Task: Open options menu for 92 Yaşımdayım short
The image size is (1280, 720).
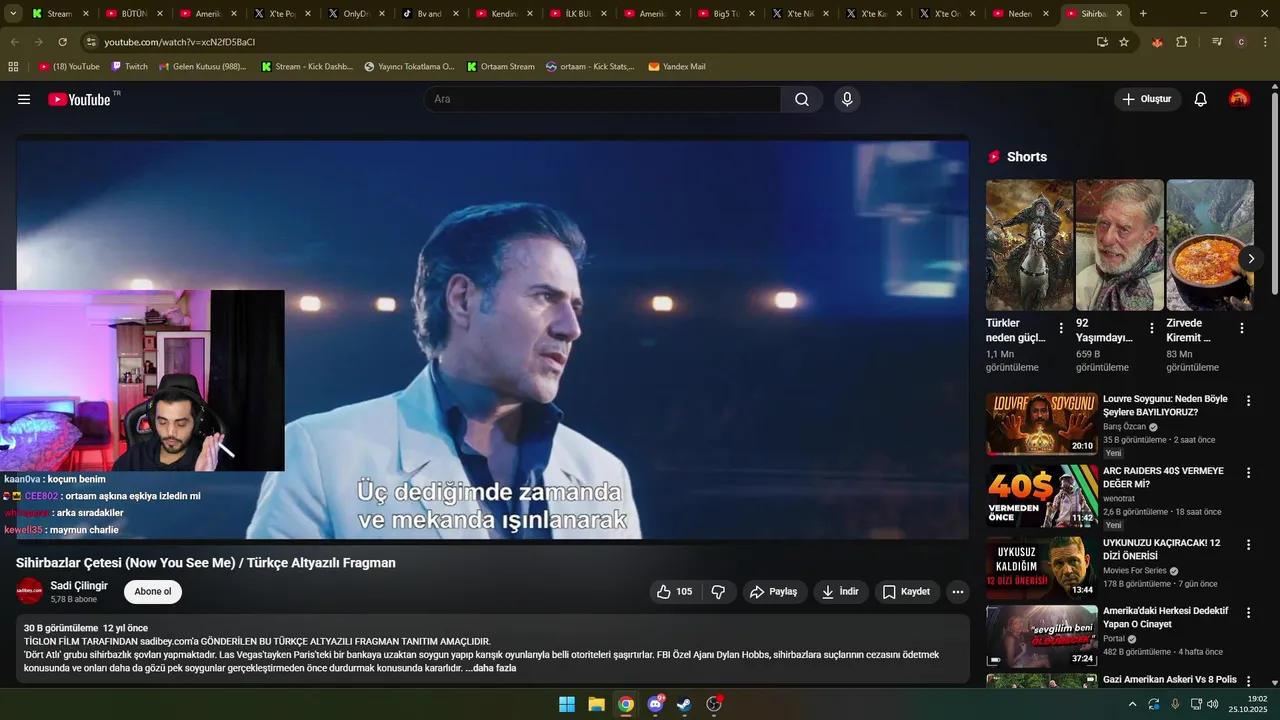Action: point(1151,328)
